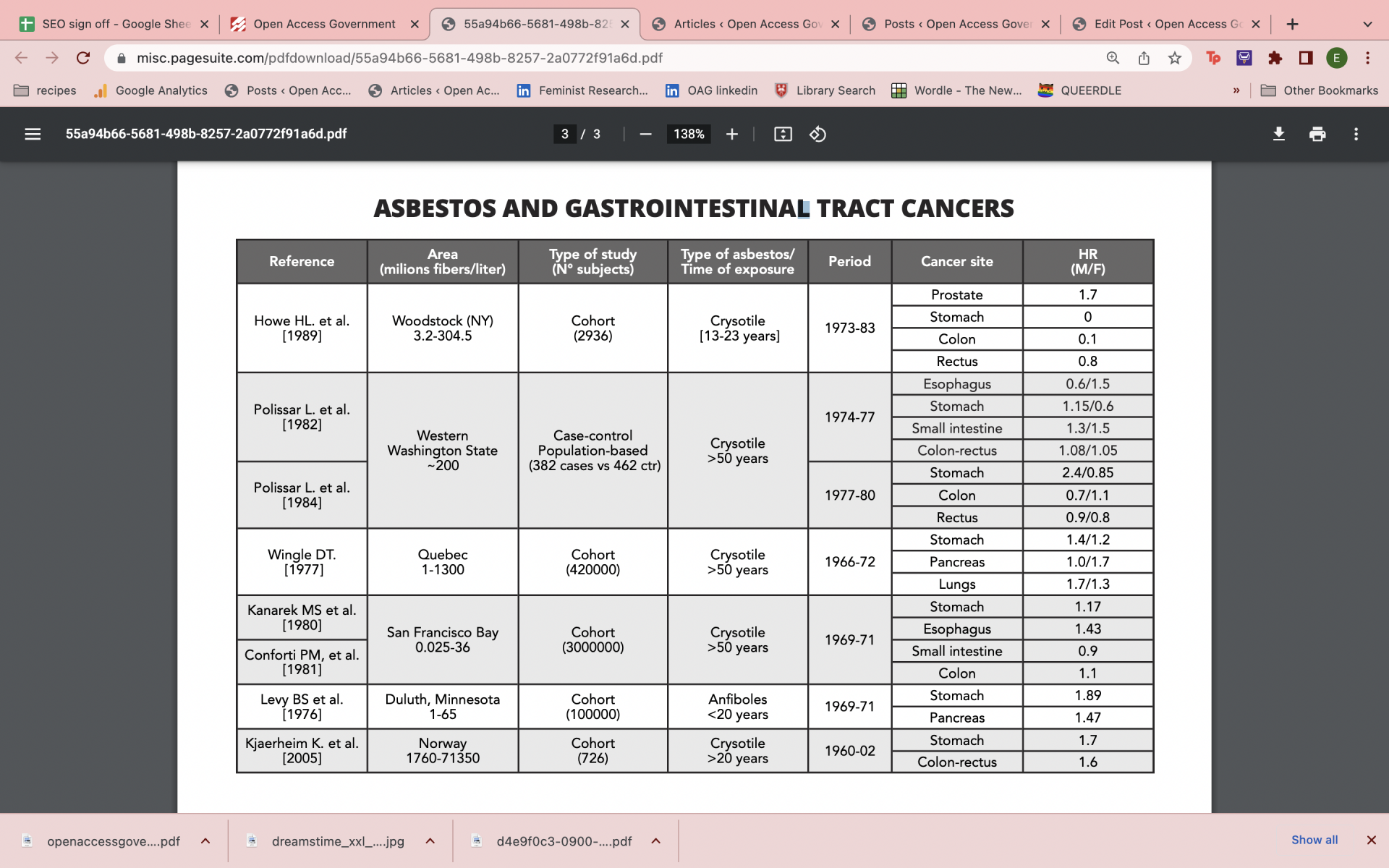1389x868 pixels.
Task: Zoom out with the minus icon
Action: coord(645,134)
